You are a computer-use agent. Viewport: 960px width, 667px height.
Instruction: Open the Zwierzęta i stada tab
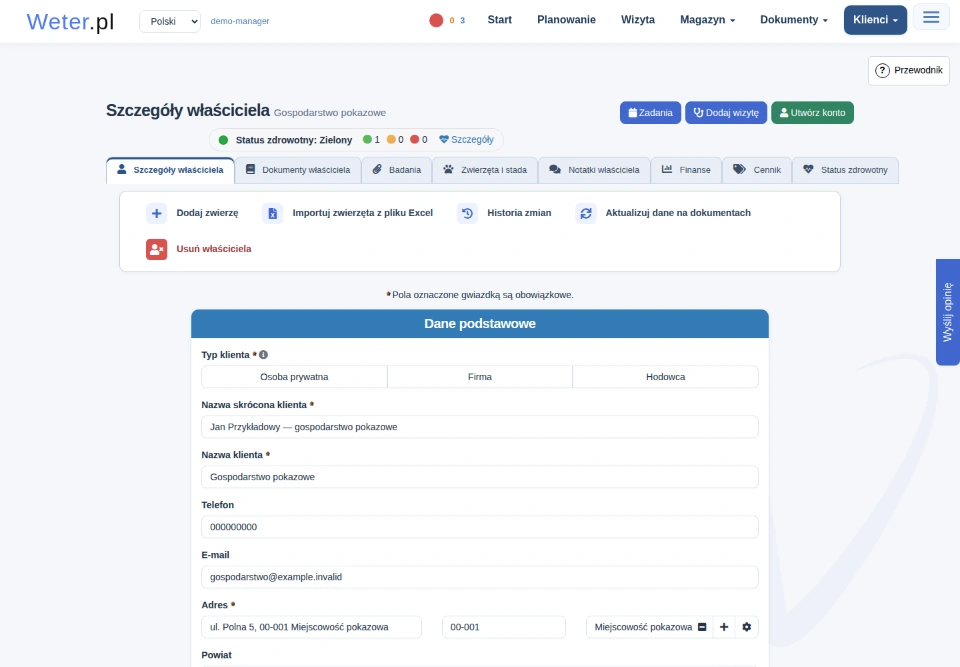click(485, 170)
